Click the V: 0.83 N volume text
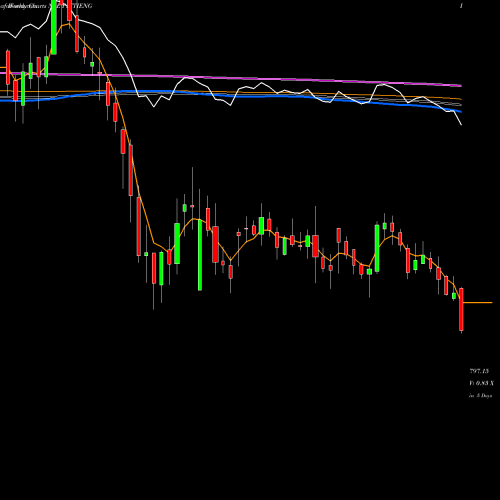 [481, 383]
